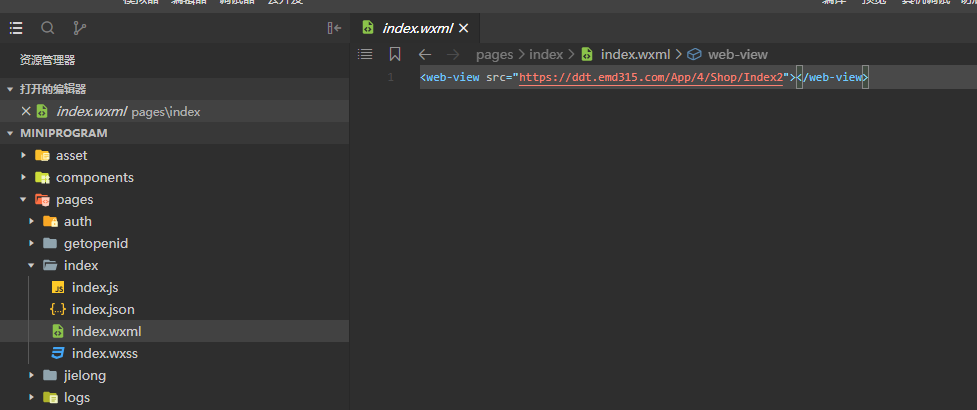Click the outline list icon beside breadcrumb
The height and width of the screenshot is (410, 977).
365,54
